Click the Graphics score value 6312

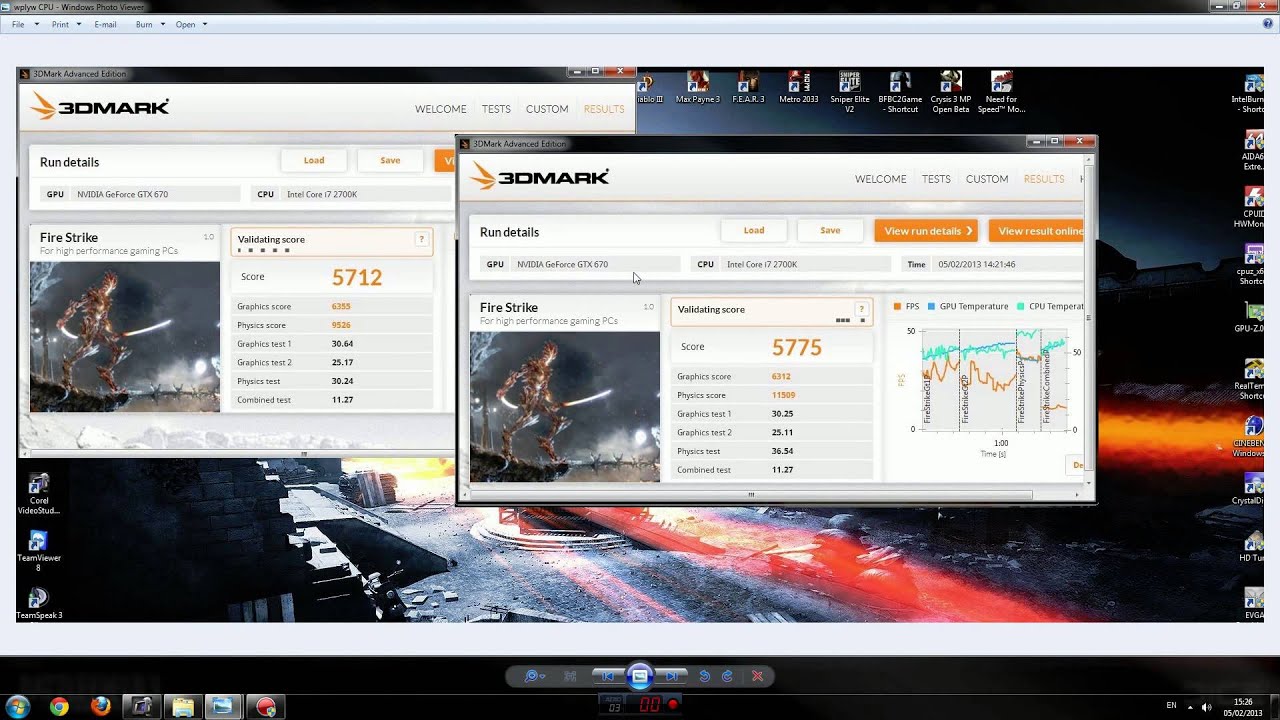[781, 376]
